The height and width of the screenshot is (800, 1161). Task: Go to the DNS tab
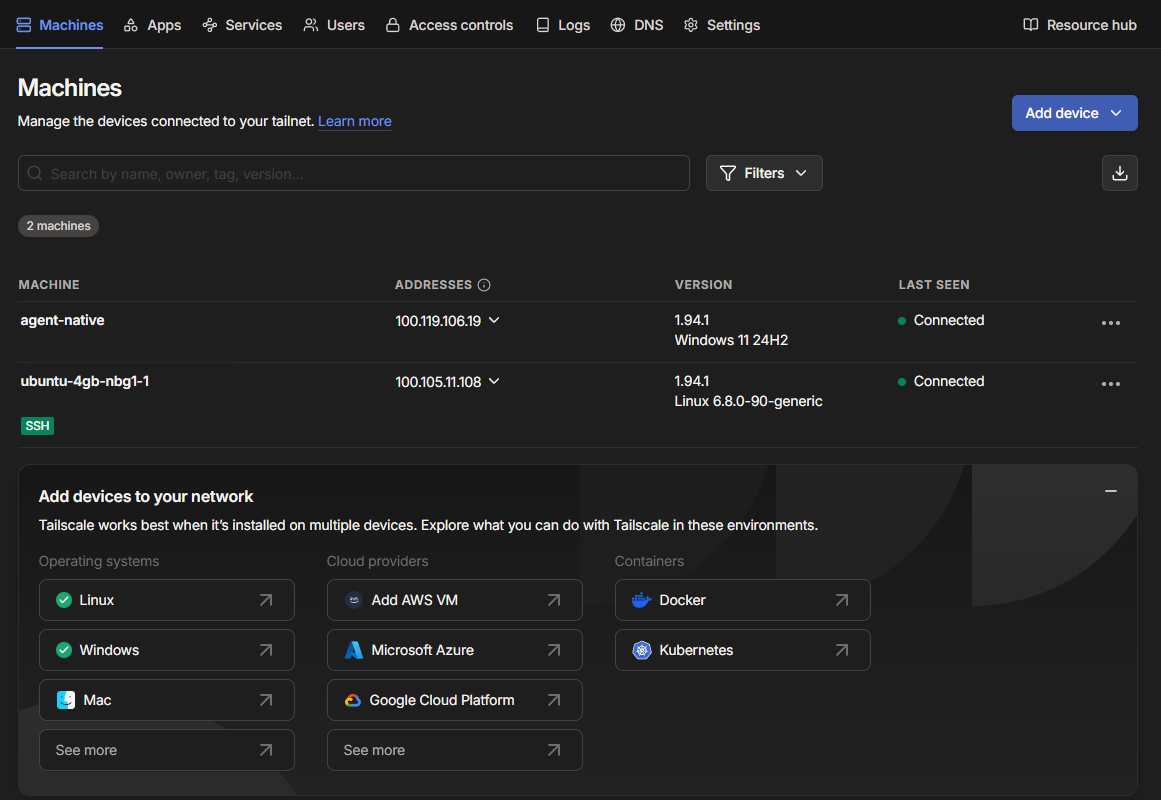click(637, 25)
